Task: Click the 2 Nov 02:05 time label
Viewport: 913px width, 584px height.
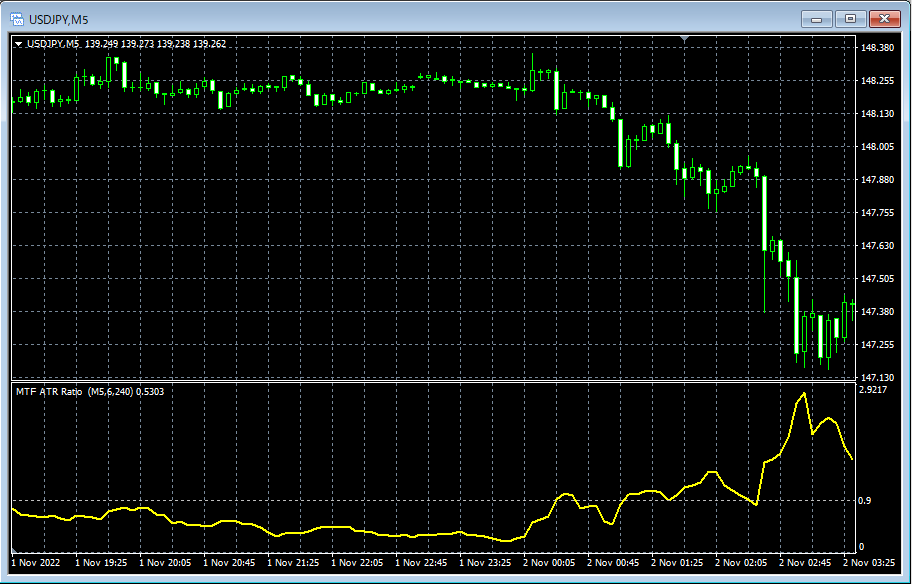Action: pyautogui.click(x=741, y=562)
